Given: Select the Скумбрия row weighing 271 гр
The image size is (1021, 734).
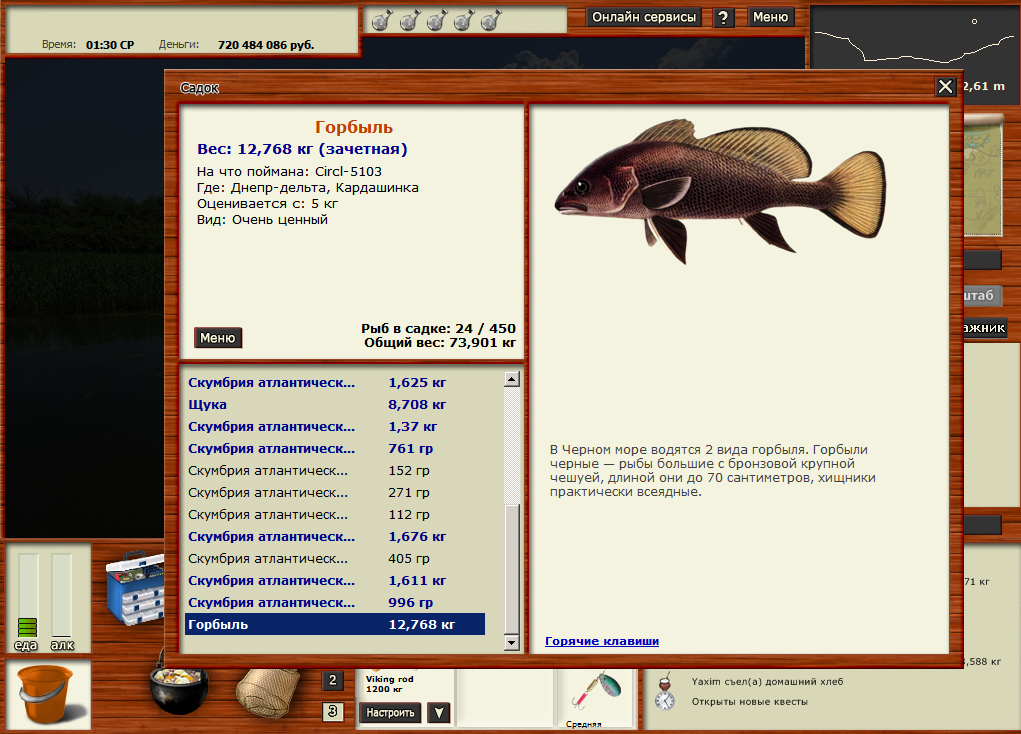Looking at the screenshot, I should [335, 493].
